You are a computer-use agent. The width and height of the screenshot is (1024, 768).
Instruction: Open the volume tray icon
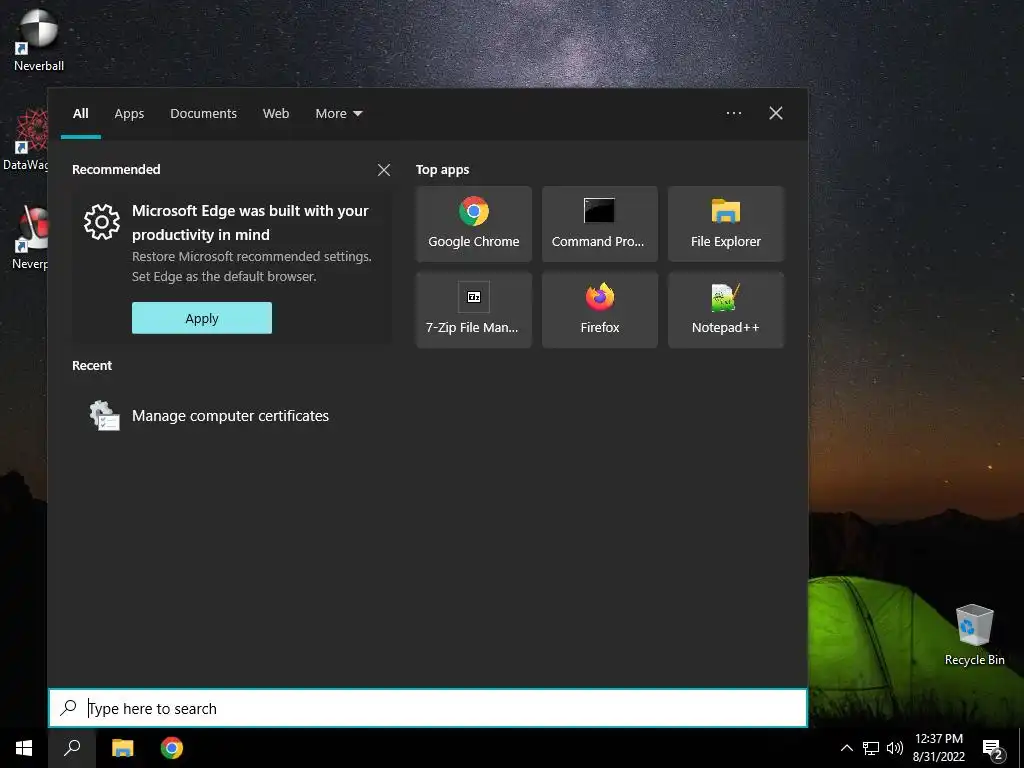pos(895,748)
